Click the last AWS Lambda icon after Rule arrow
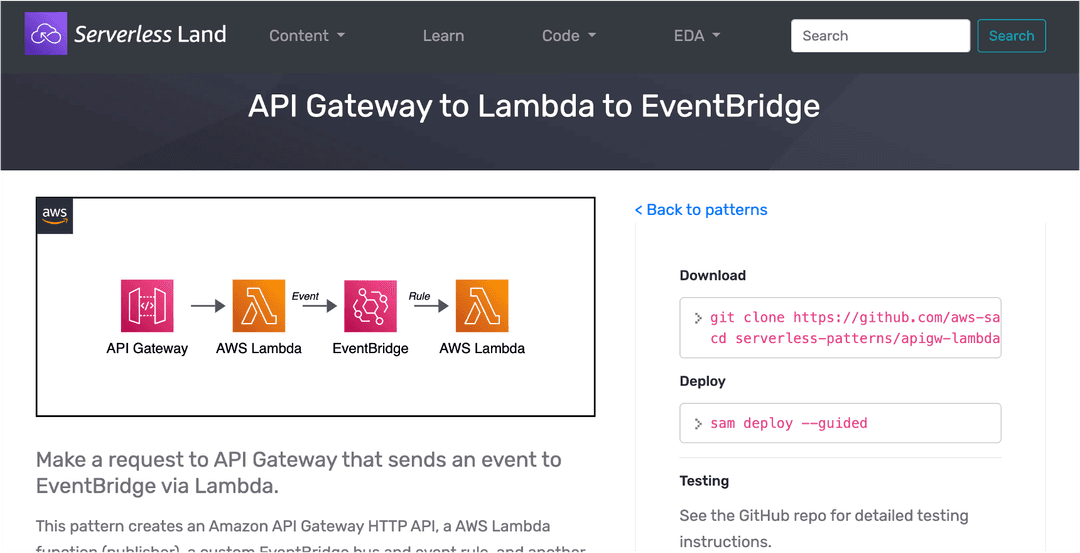Screen dimensions: 1080x553 (x=481, y=306)
